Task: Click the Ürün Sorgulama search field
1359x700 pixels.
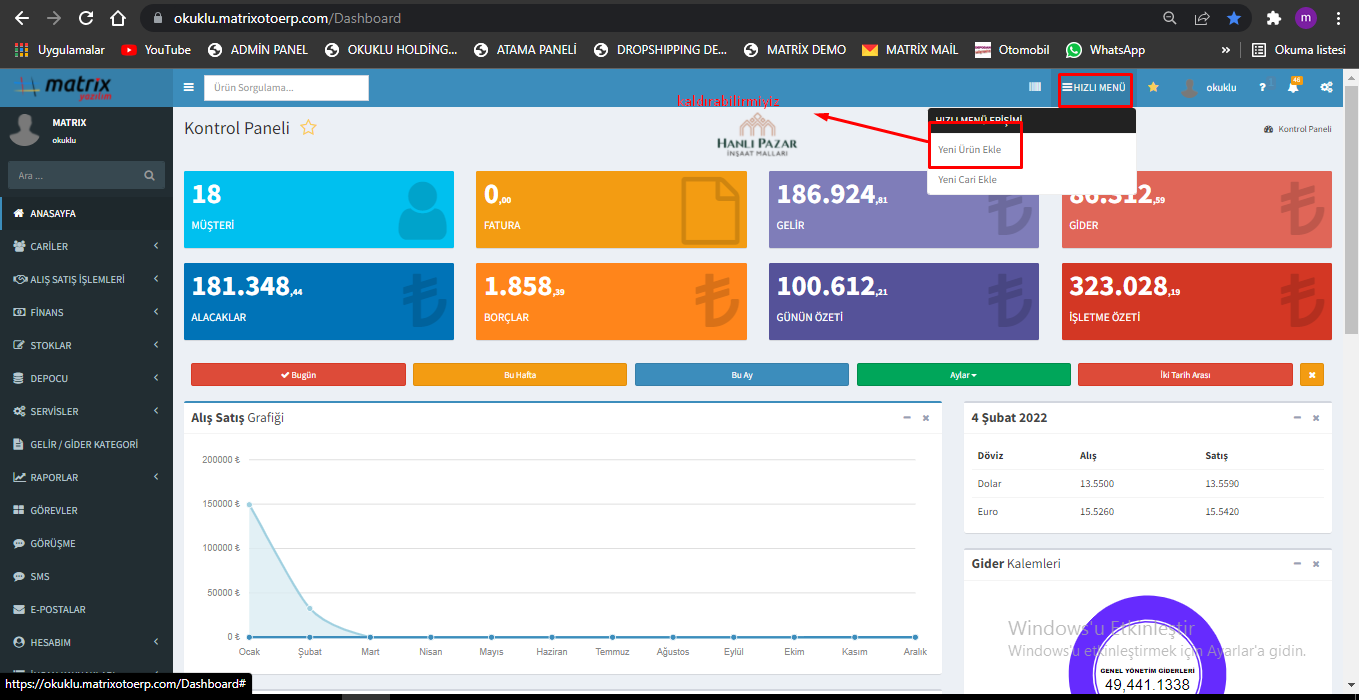Action: 286,88
